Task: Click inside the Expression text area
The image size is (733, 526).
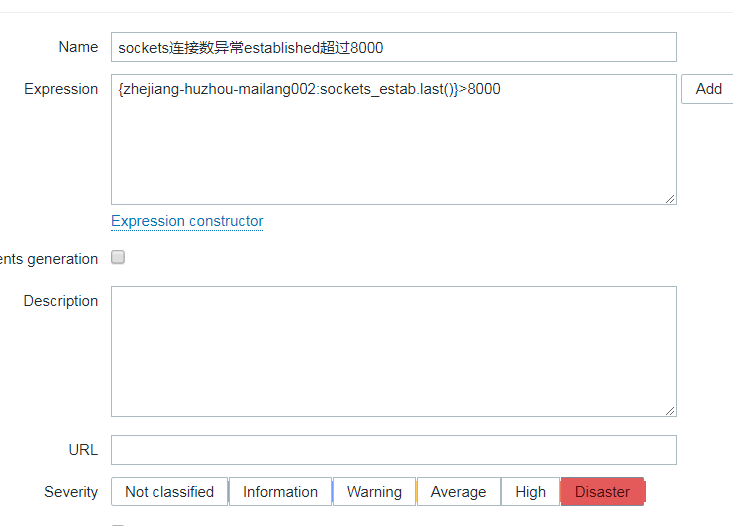Action: [394, 139]
